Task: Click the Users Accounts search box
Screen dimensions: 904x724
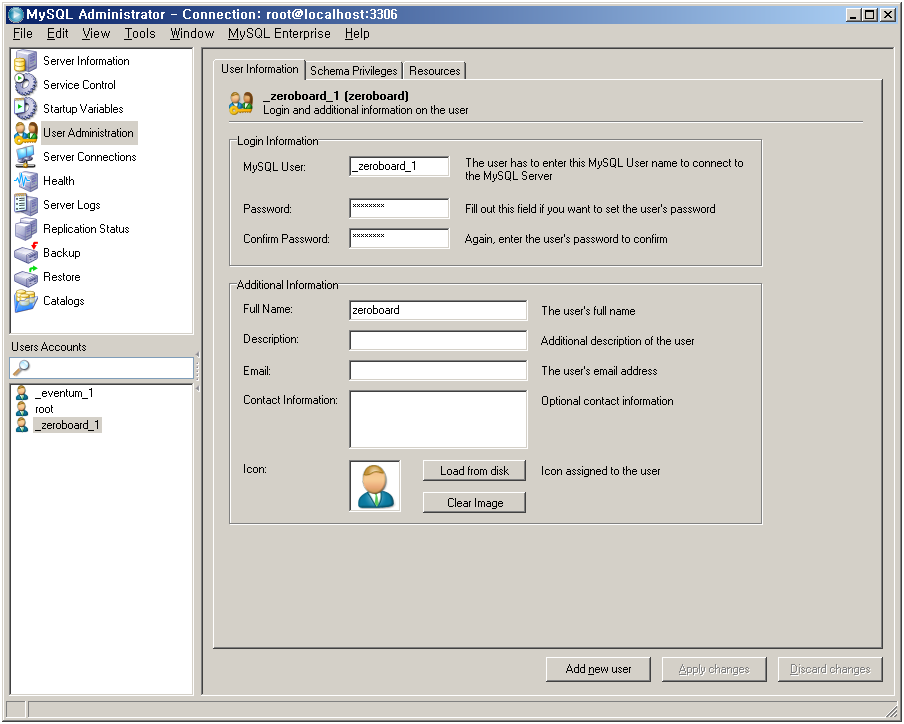Action: pyautogui.click(x=101, y=368)
